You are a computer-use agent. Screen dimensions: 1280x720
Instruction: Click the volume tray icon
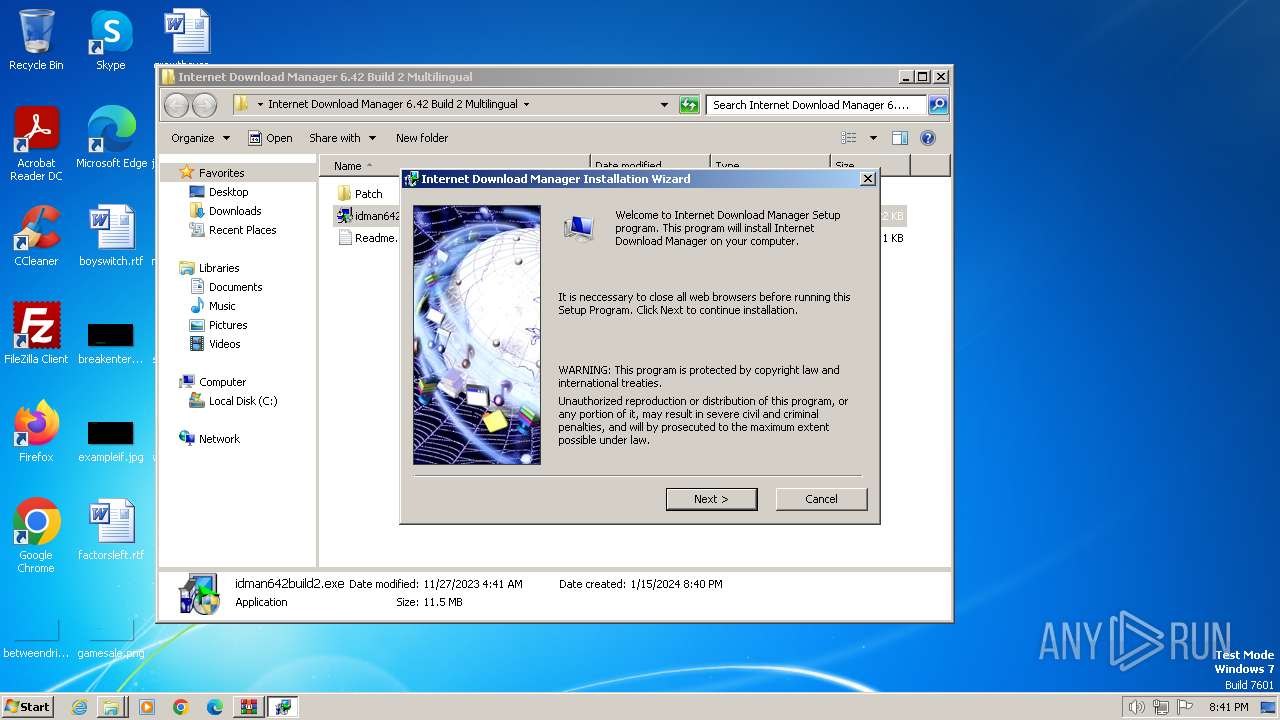click(1136, 707)
